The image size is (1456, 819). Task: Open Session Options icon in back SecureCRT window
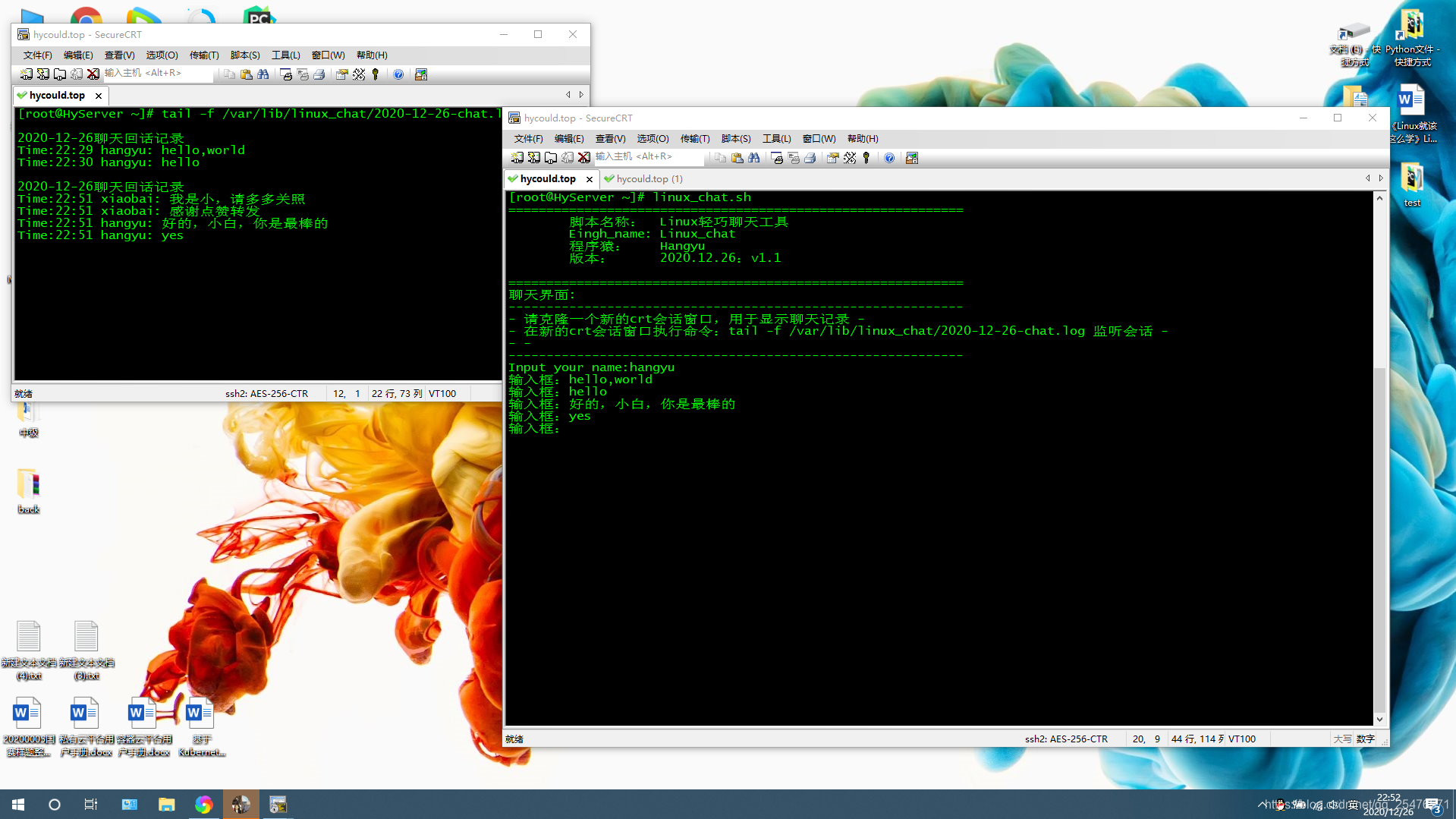[x=342, y=74]
